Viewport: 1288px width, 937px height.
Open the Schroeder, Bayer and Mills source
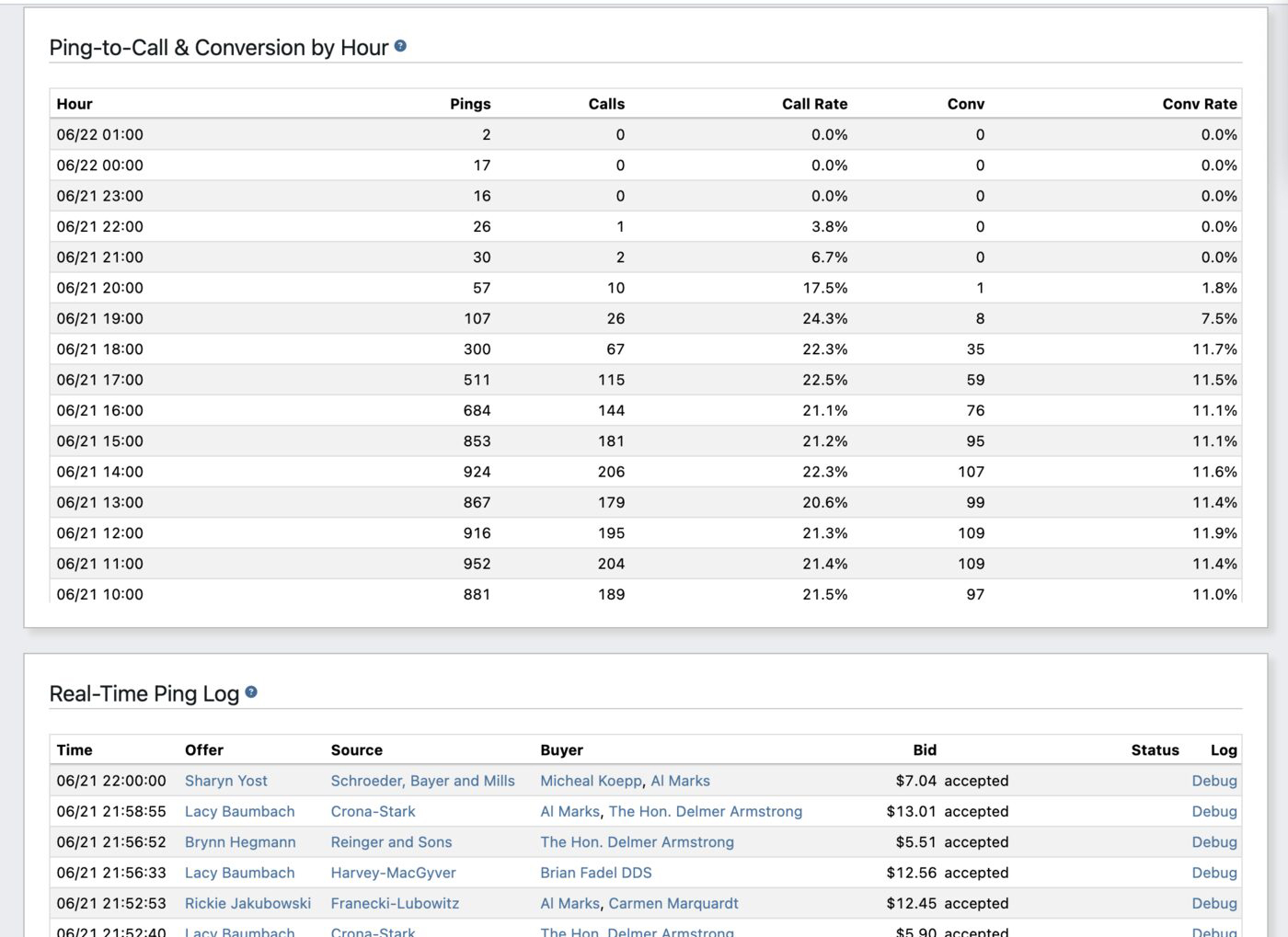tap(423, 781)
